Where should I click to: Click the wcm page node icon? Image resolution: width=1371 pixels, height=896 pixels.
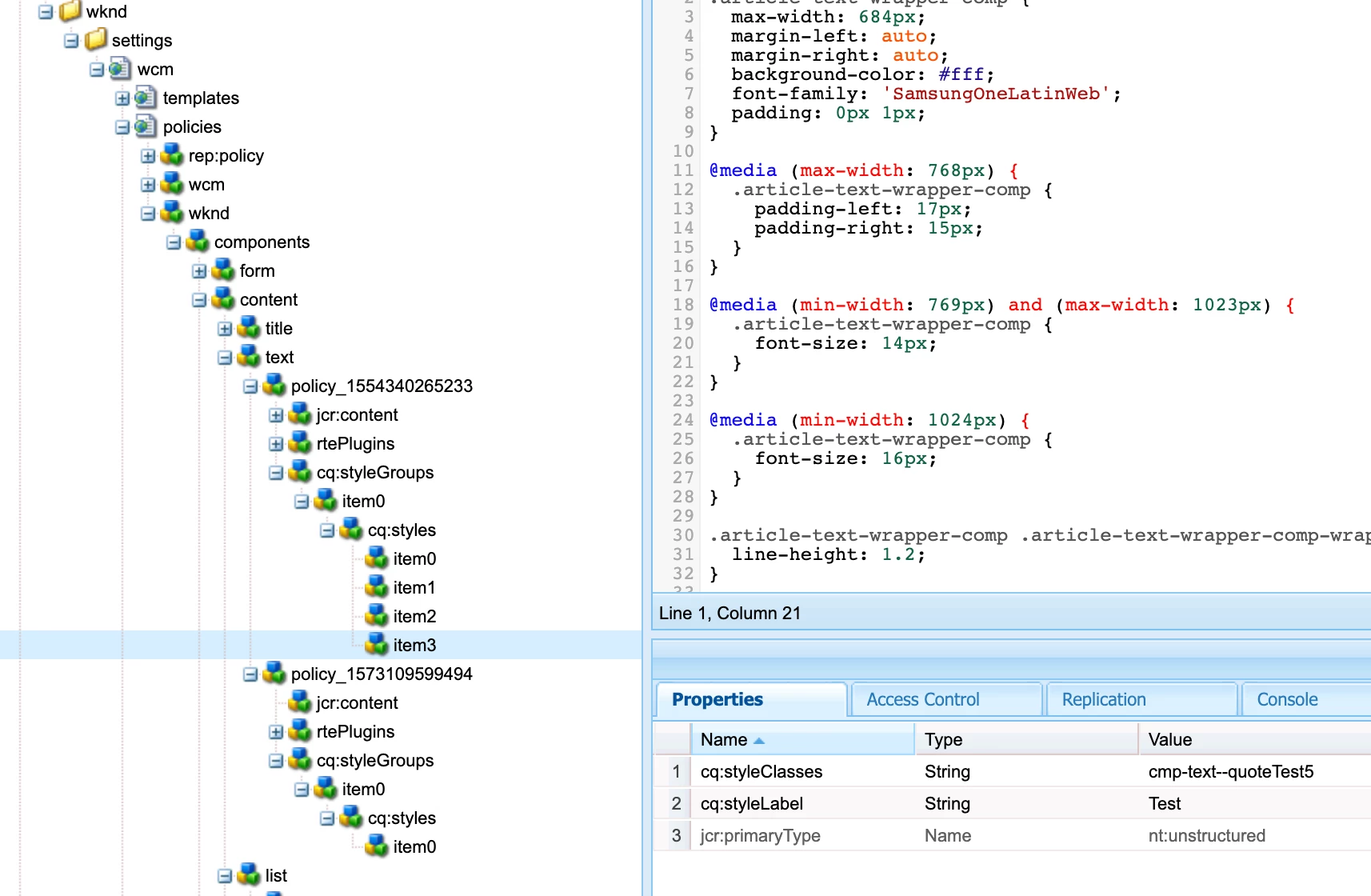pyautogui.click(x=120, y=69)
